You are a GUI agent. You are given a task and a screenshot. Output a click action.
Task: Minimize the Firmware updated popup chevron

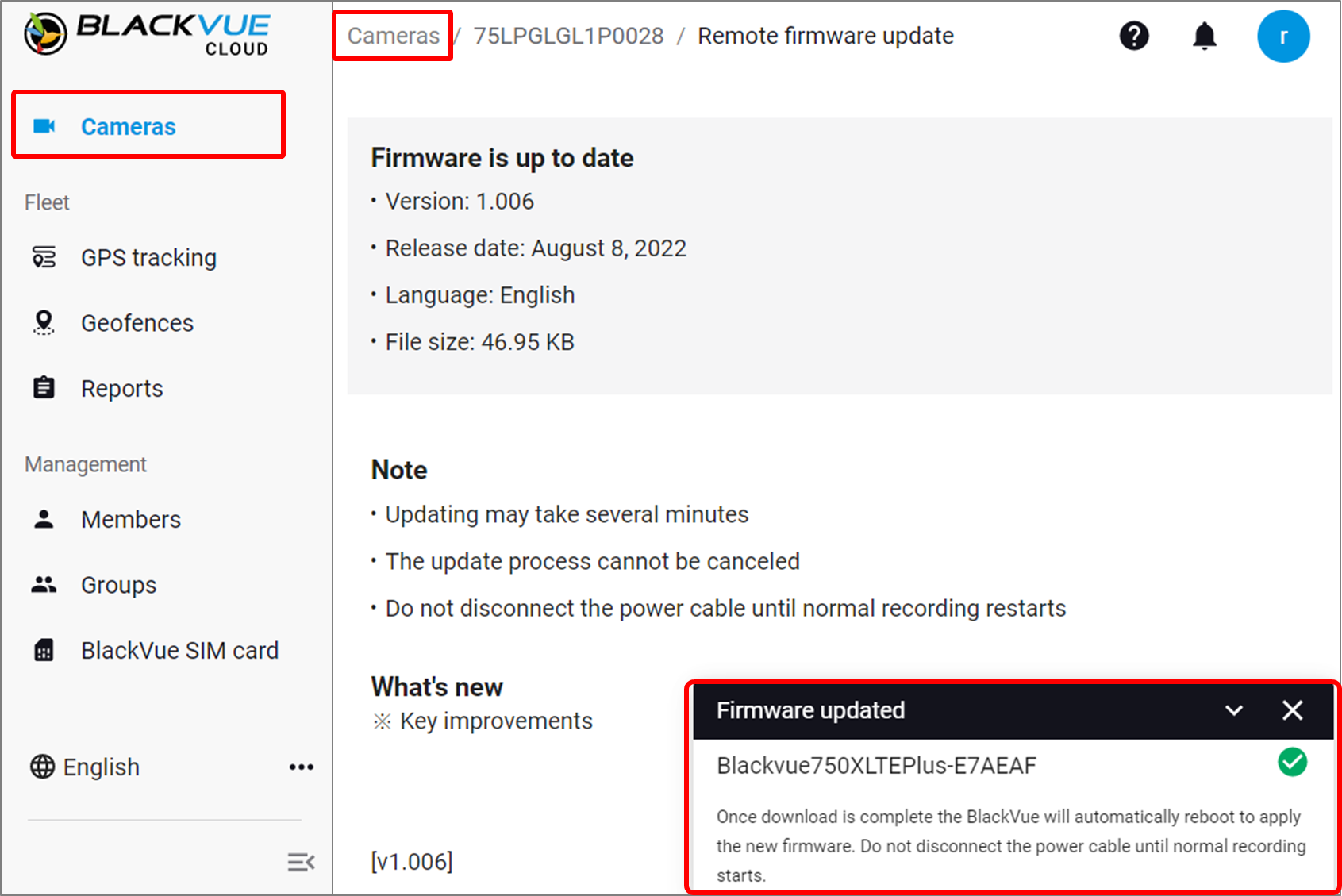(x=1234, y=710)
